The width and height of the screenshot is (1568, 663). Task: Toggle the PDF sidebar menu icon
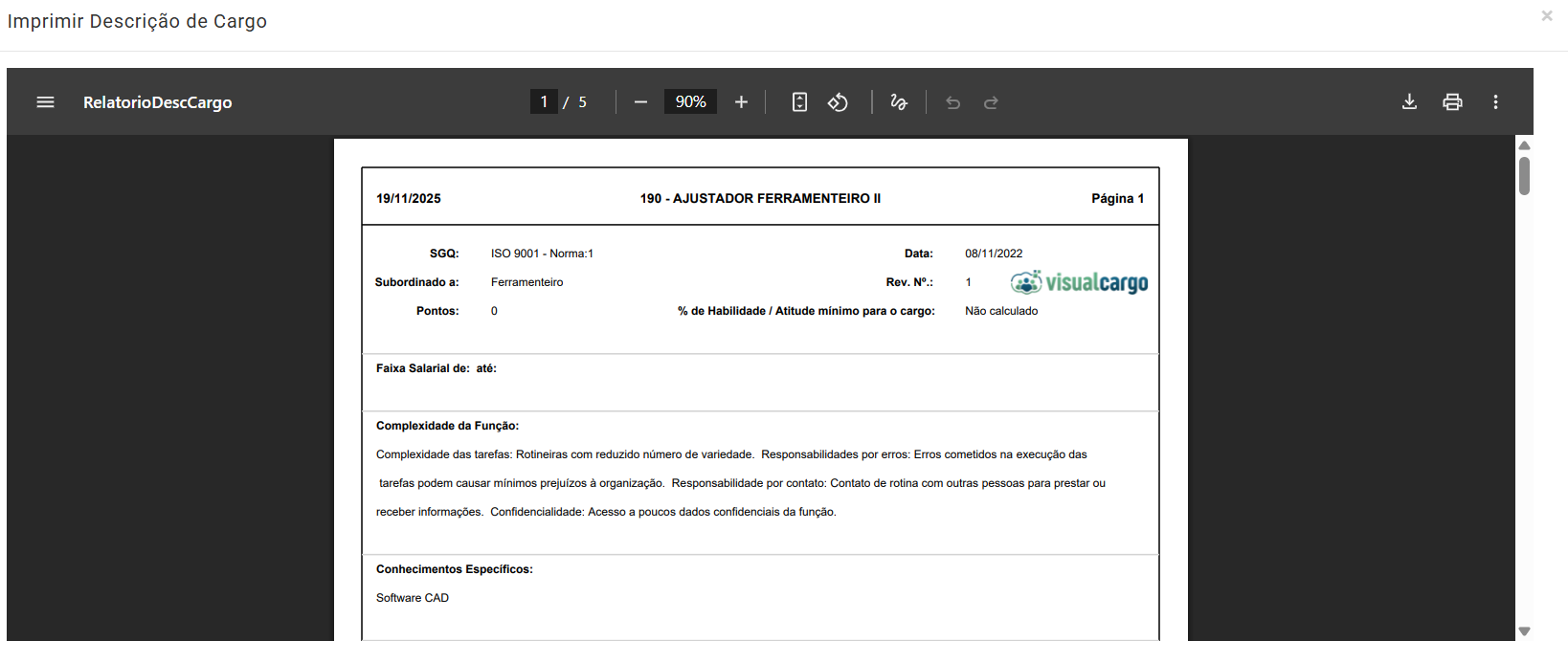pyautogui.click(x=45, y=102)
